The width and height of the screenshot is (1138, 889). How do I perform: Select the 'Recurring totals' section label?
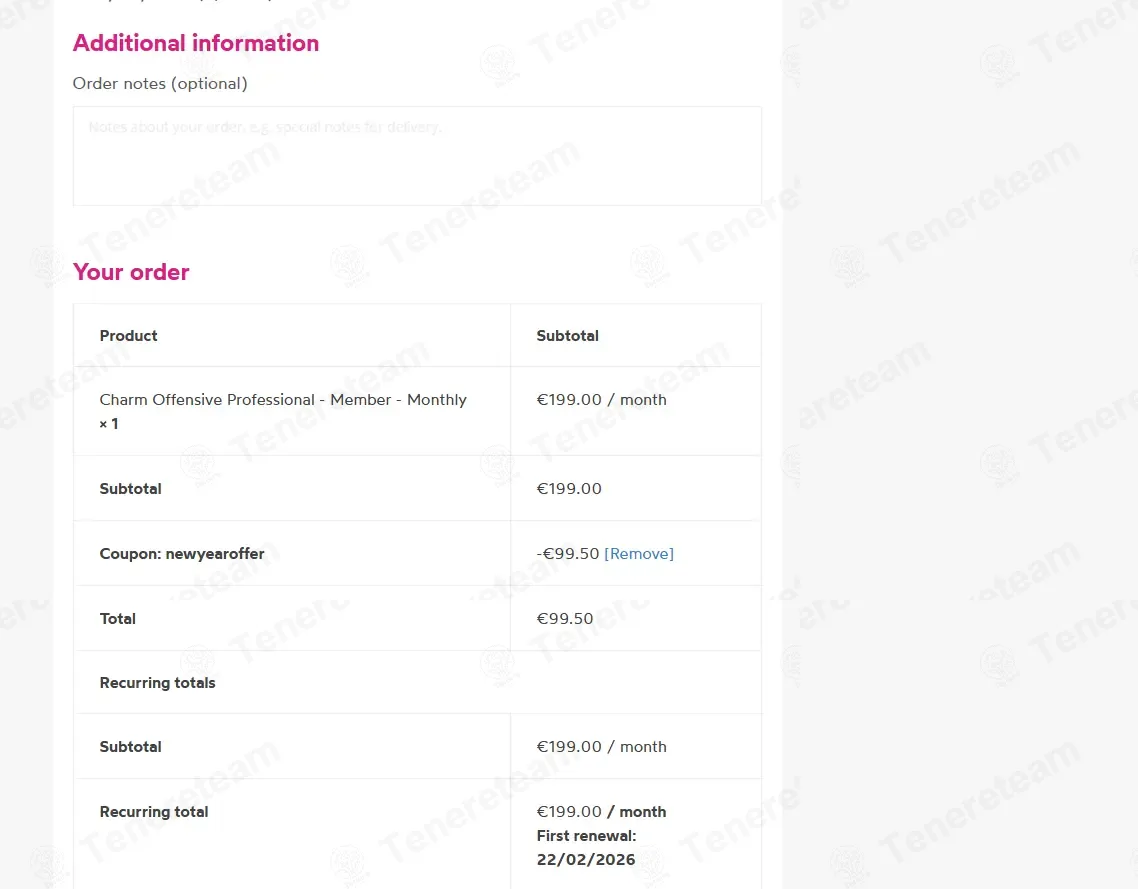pyautogui.click(x=157, y=683)
